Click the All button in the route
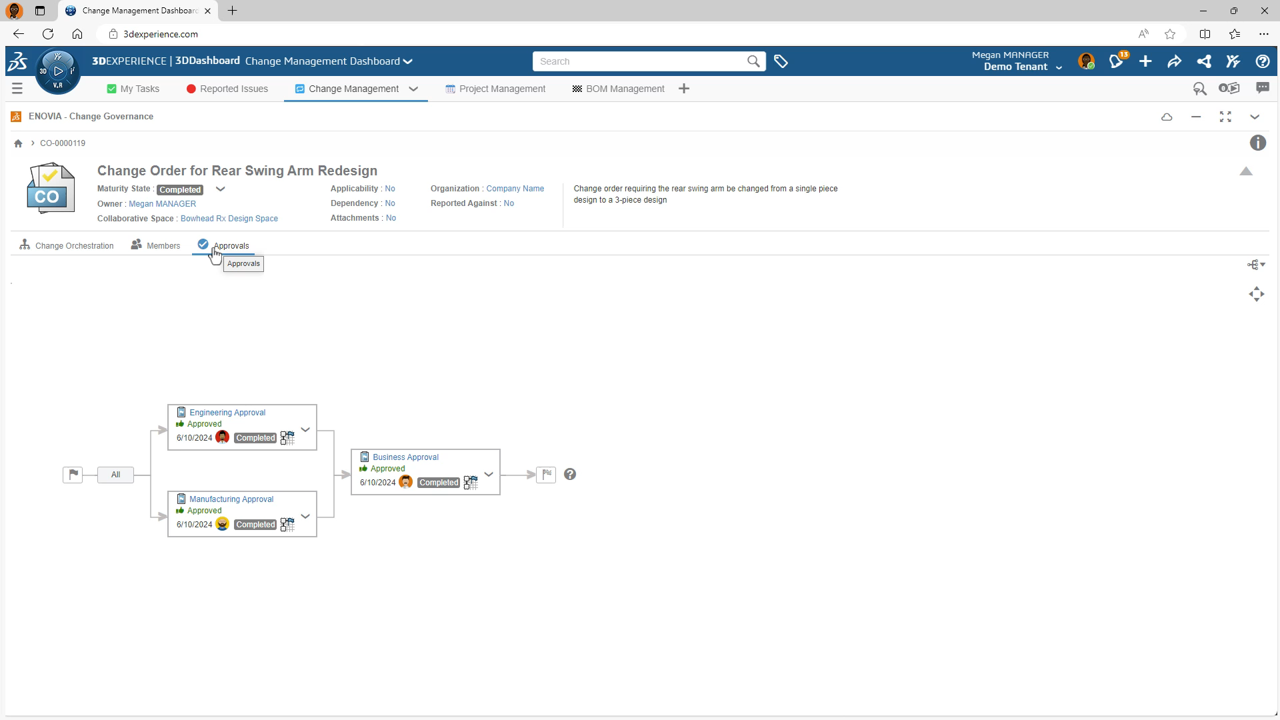1280x720 pixels. pyautogui.click(x=116, y=475)
